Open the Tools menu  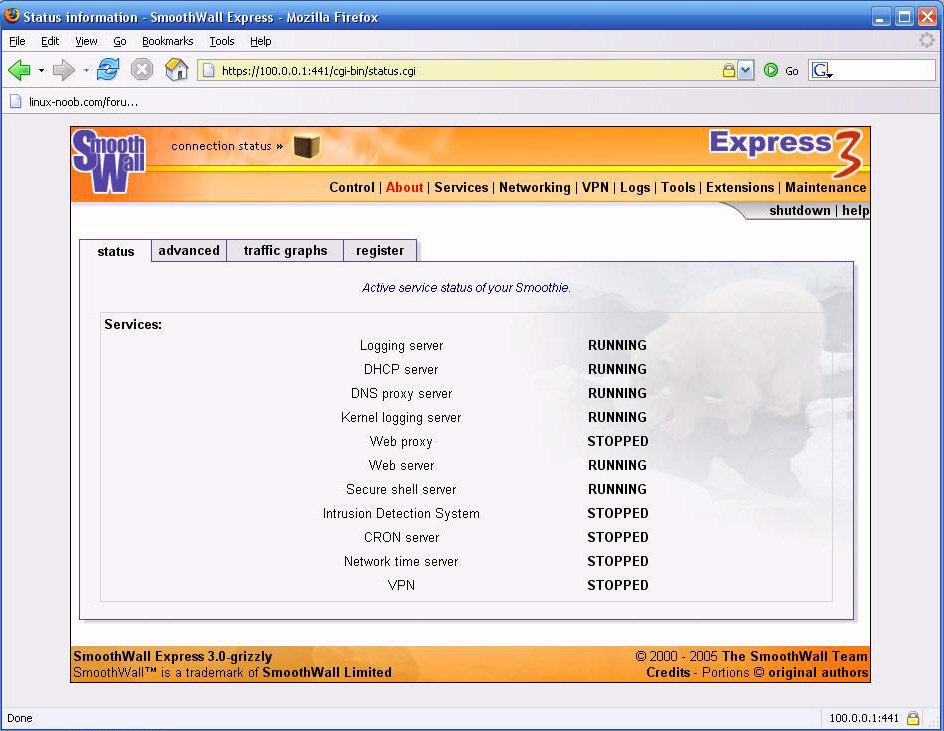[x=222, y=41]
